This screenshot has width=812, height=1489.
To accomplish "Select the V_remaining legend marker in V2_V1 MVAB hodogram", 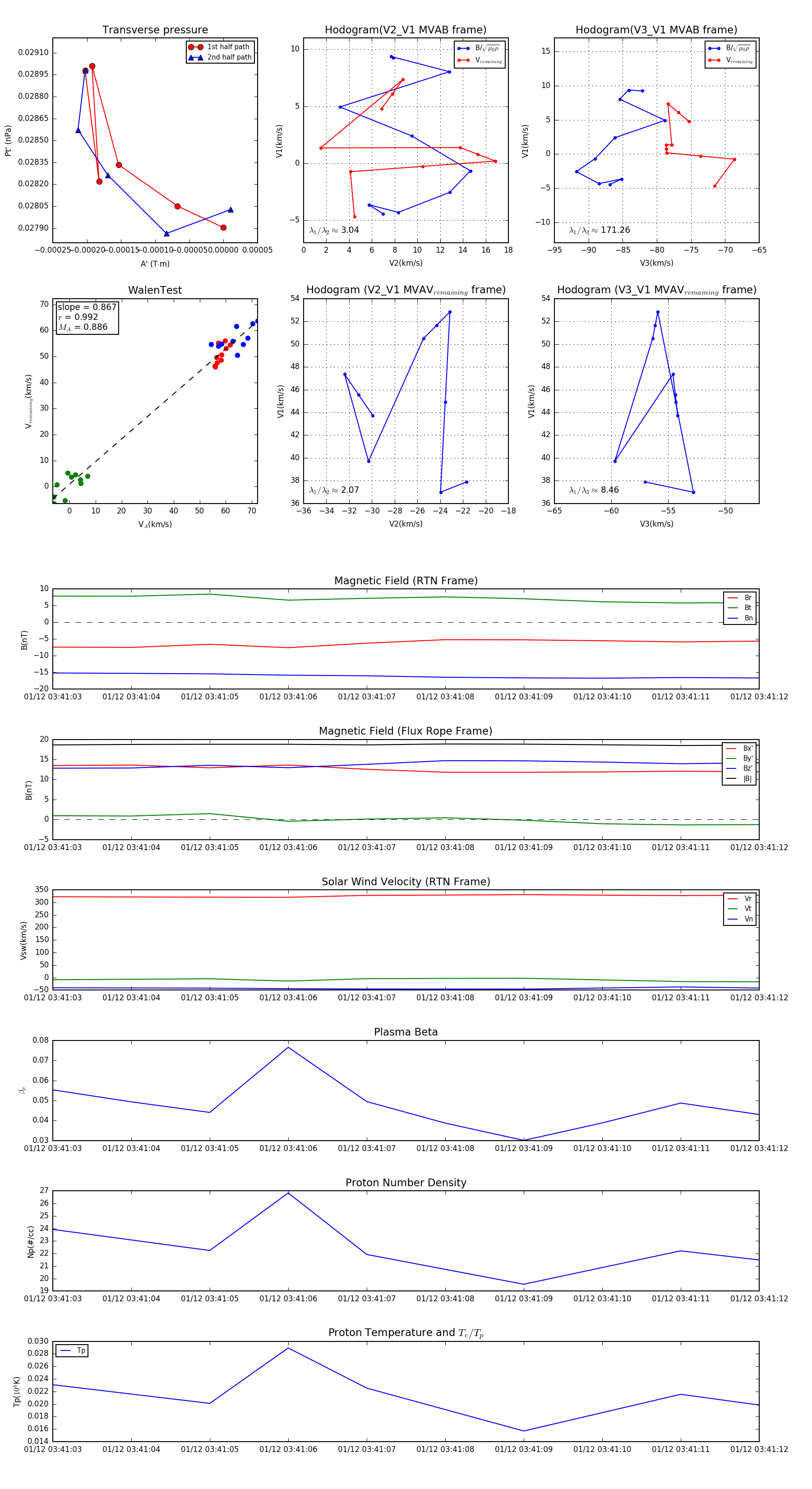I will coord(463,60).
